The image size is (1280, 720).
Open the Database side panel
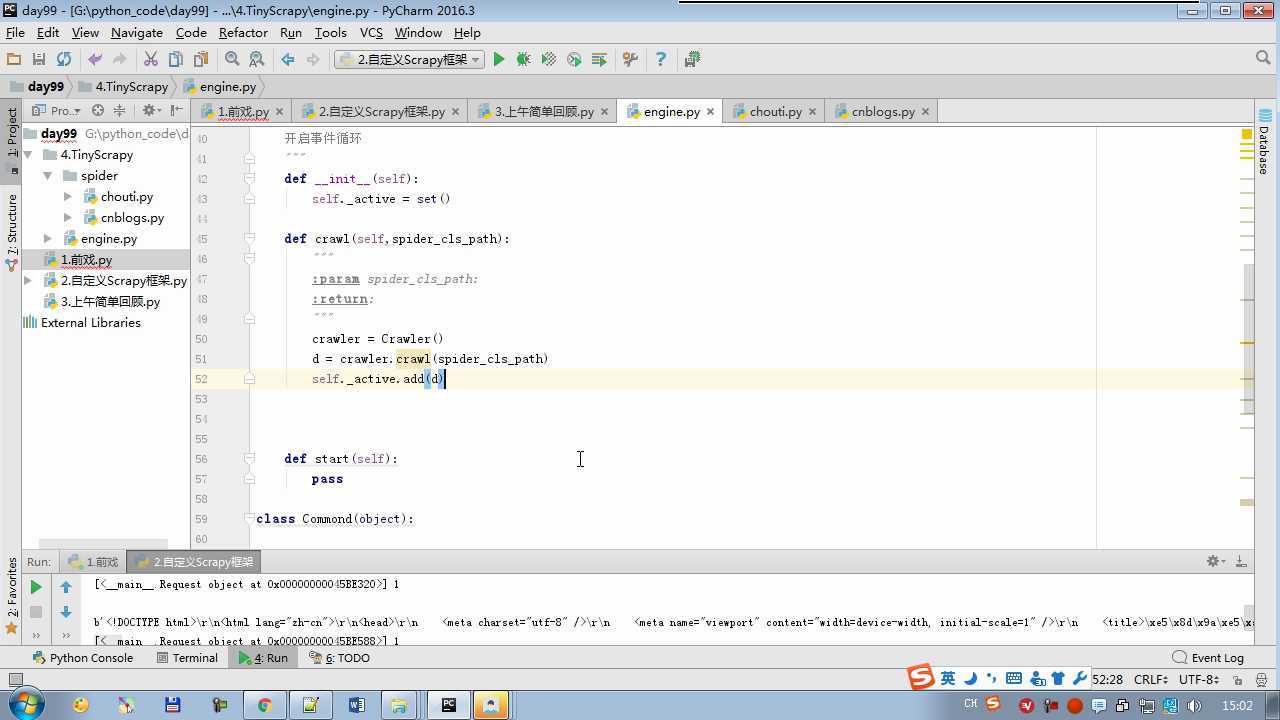point(1264,143)
